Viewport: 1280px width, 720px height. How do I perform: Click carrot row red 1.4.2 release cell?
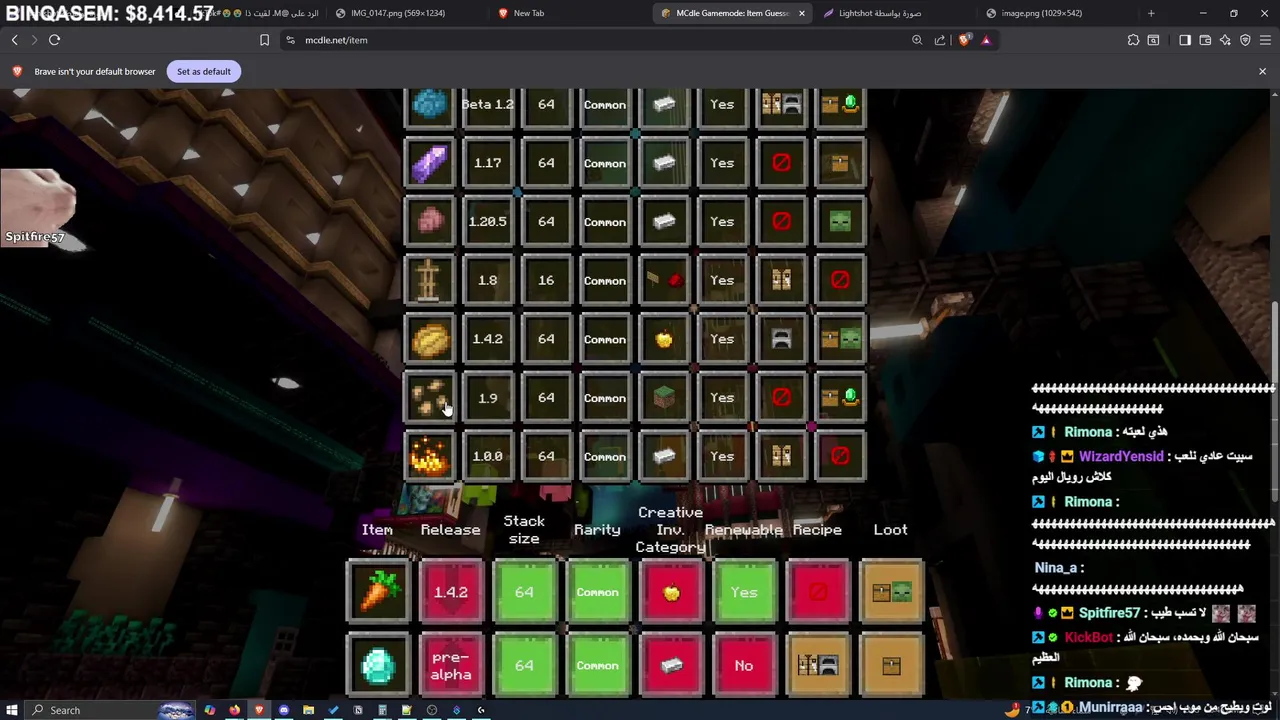tap(451, 592)
